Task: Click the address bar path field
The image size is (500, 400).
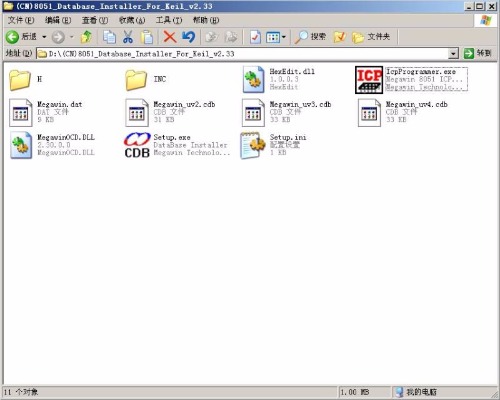Action: (242, 54)
